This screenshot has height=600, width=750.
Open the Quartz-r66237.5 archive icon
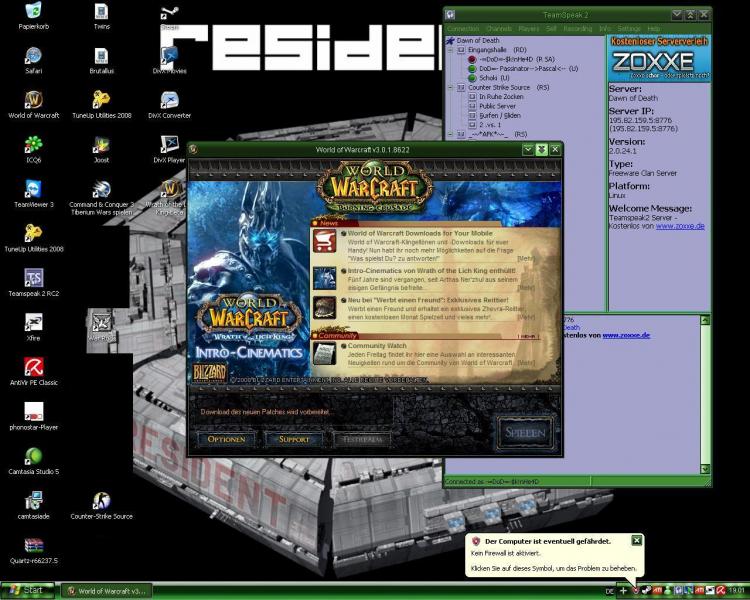[33, 549]
